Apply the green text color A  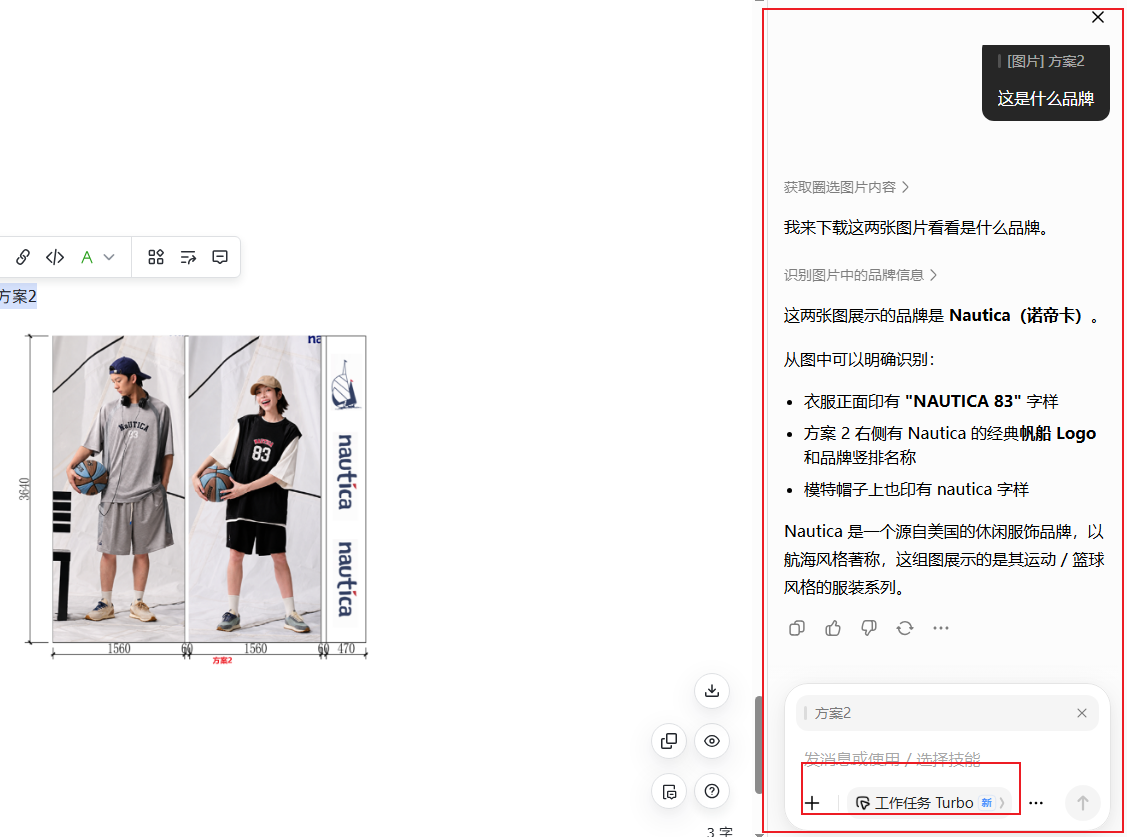(87, 256)
